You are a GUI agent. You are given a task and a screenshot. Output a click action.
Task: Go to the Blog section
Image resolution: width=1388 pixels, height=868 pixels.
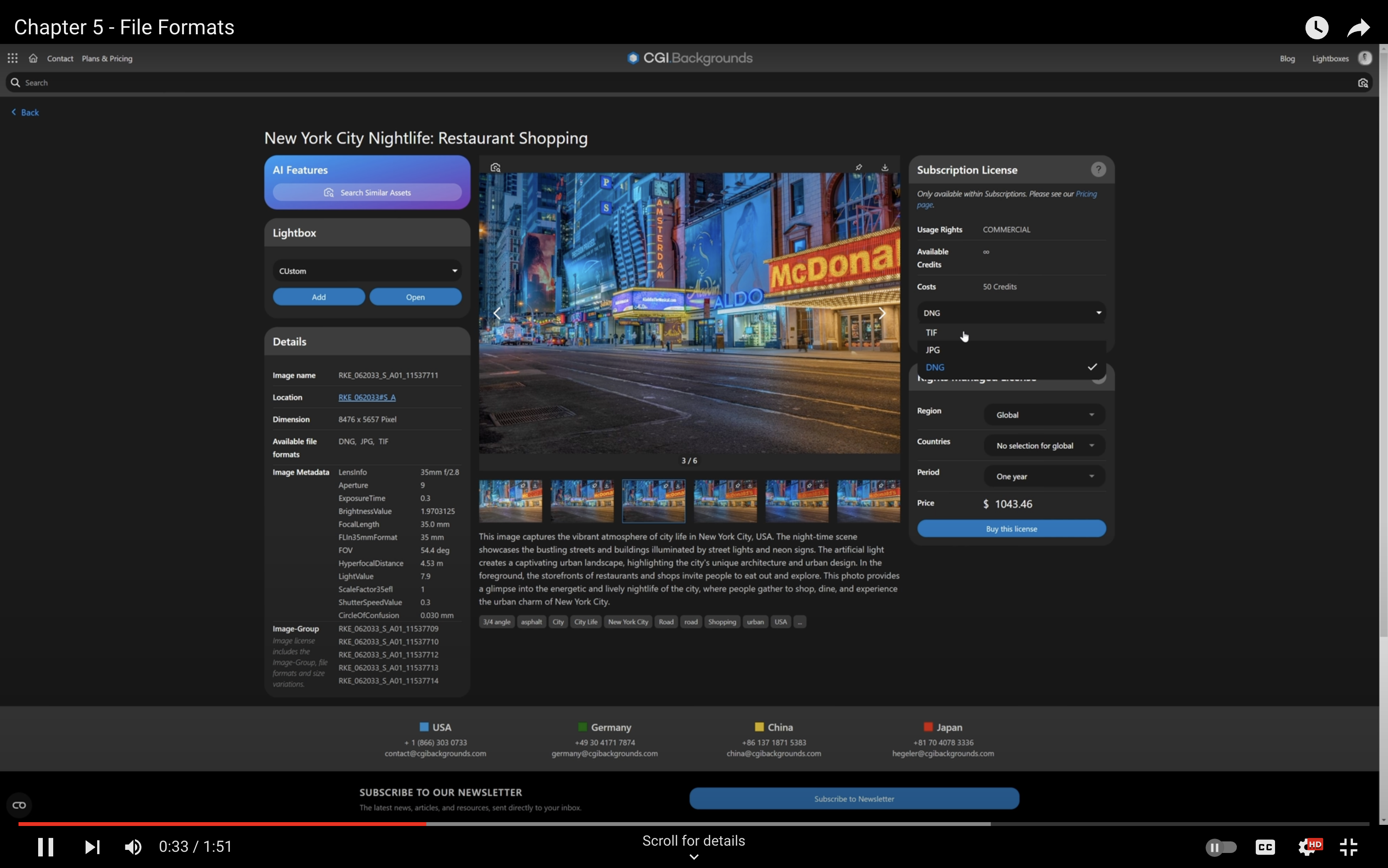tap(1287, 58)
